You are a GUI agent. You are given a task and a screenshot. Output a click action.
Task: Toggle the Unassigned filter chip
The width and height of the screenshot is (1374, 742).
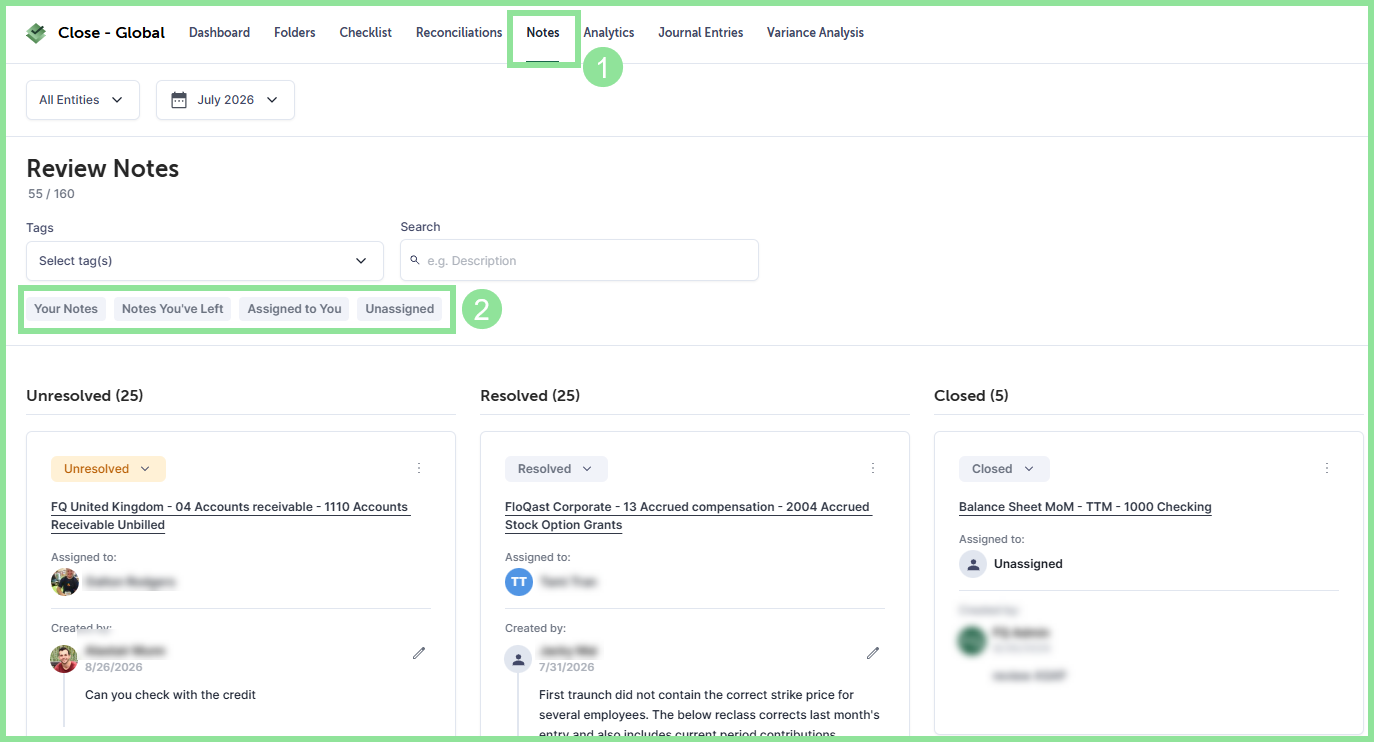(x=400, y=309)
